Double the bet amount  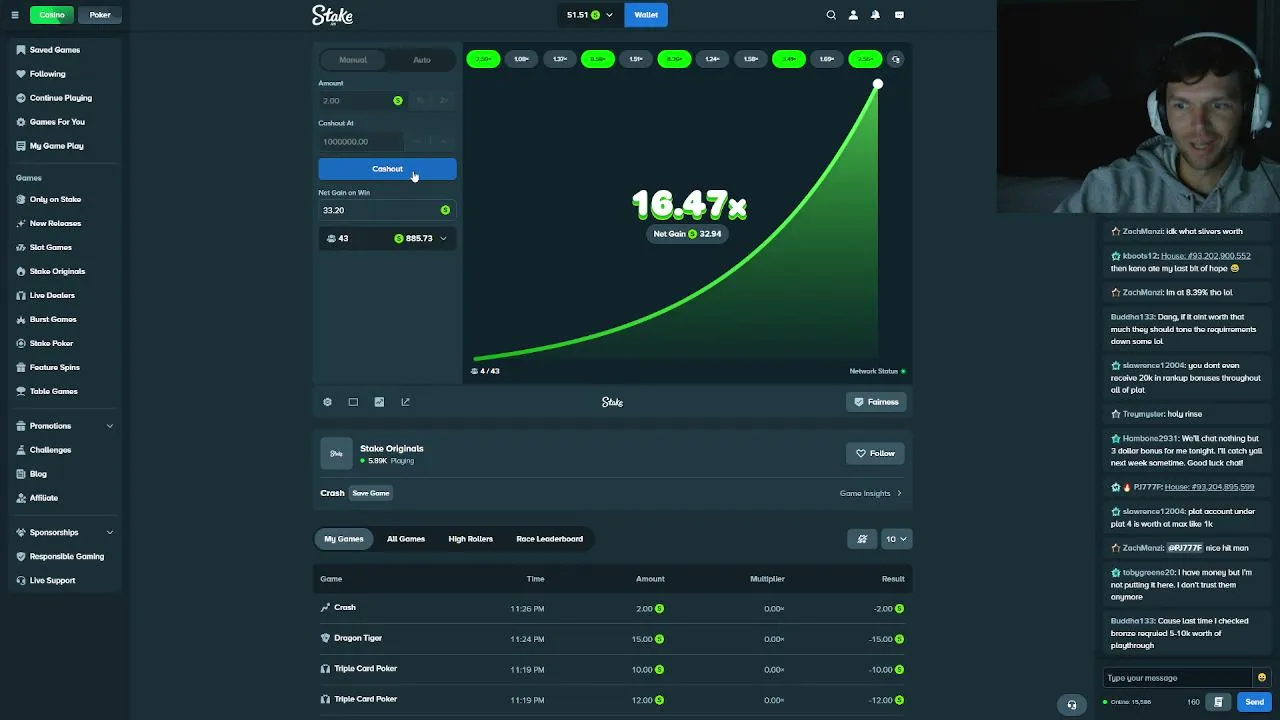444,101
